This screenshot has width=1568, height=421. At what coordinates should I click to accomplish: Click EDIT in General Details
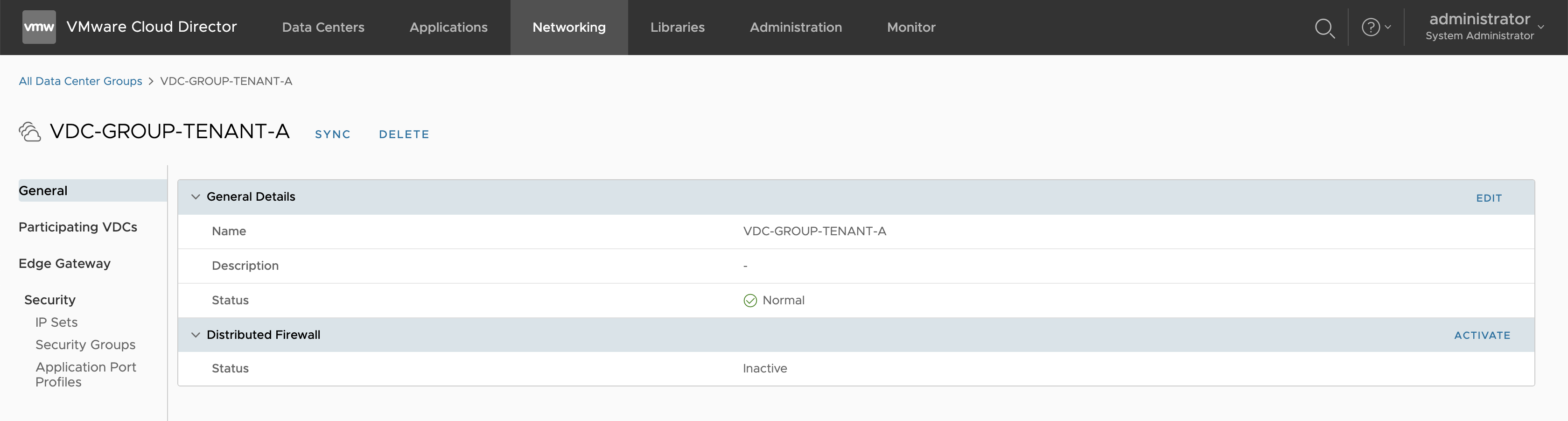pyautogui.click(x=1488, y=198)
